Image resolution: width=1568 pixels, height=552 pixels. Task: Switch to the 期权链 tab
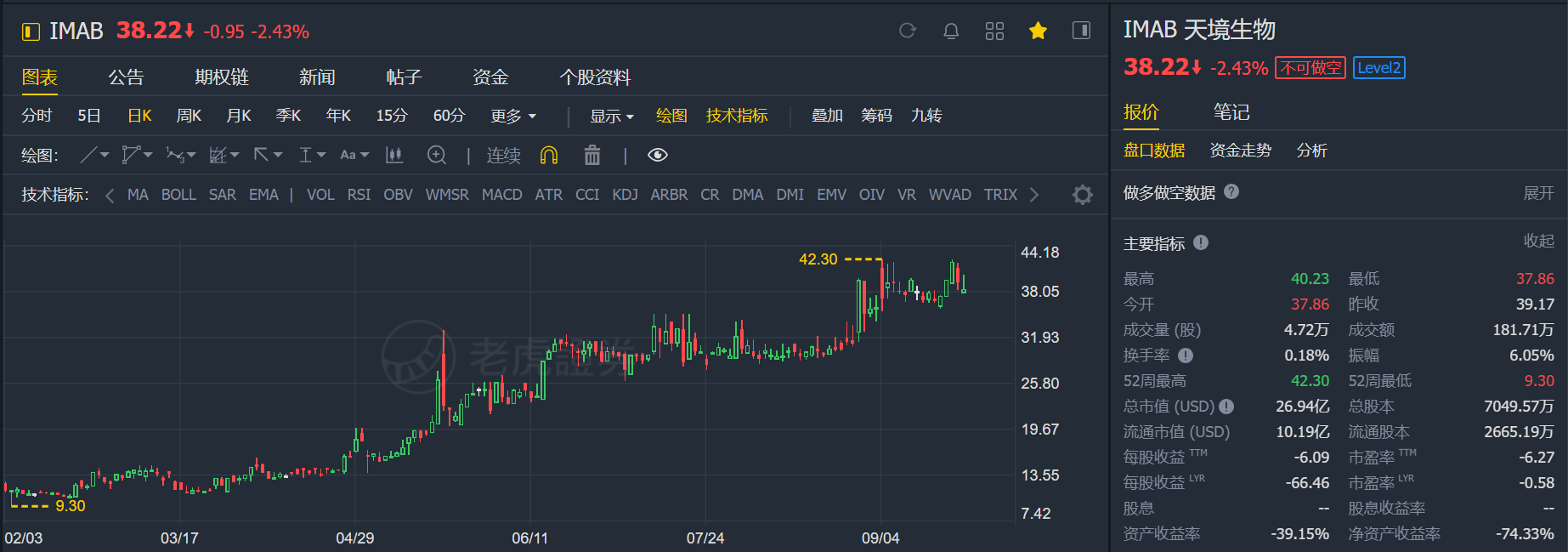click(x=222, y=77)
